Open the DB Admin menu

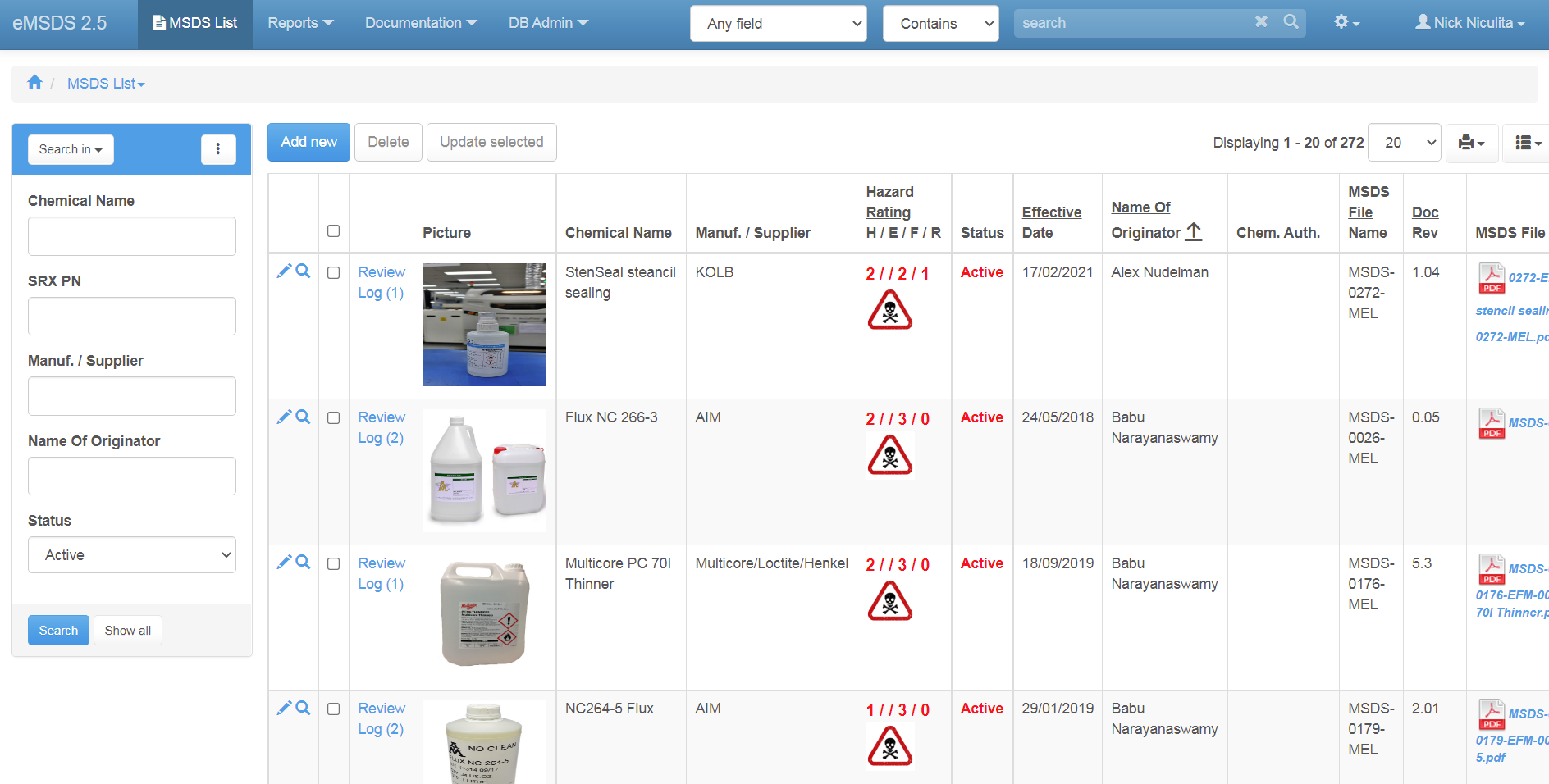[547, 22]
